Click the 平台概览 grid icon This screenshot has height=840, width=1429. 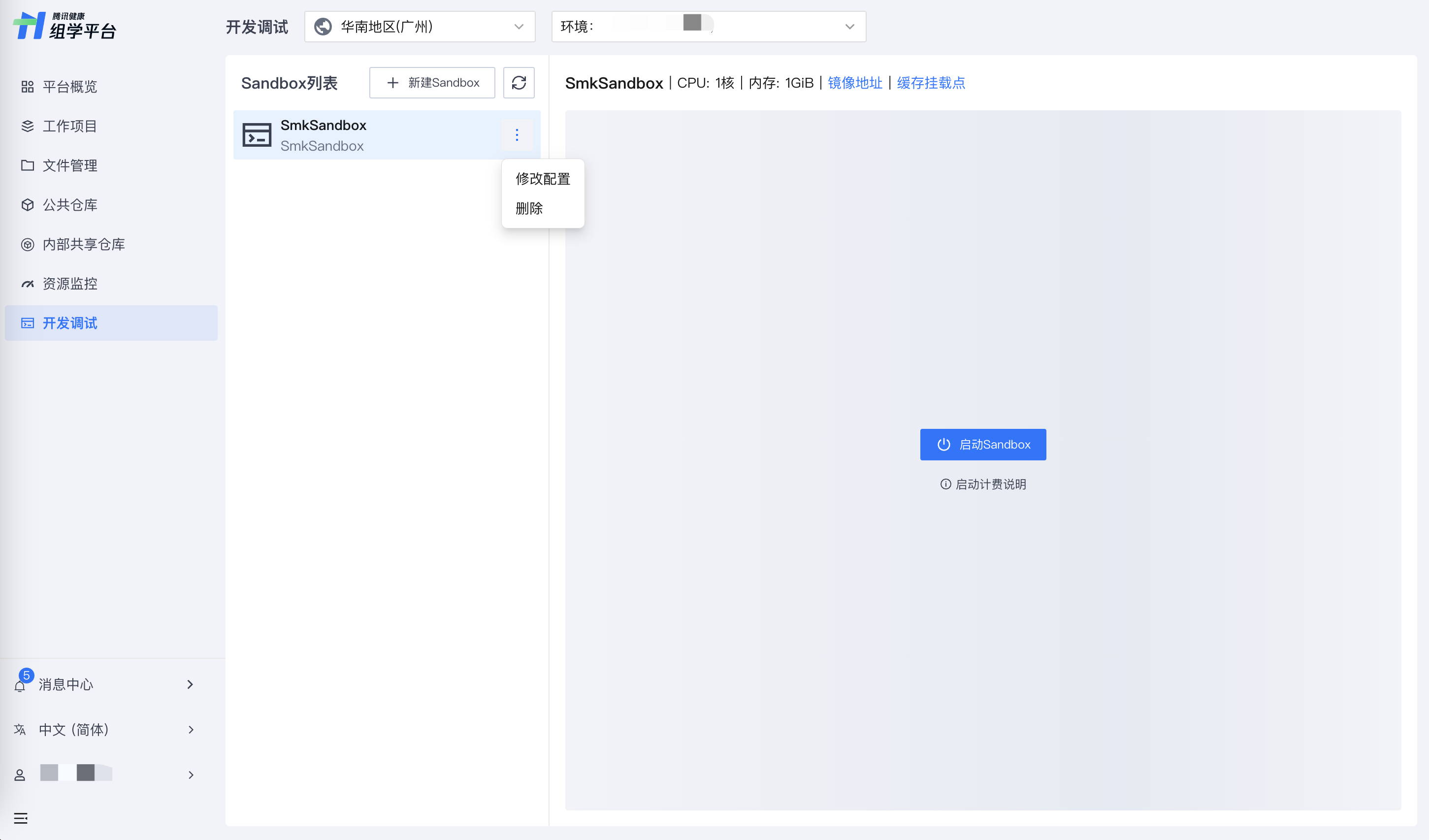click(x=27, y=87)
